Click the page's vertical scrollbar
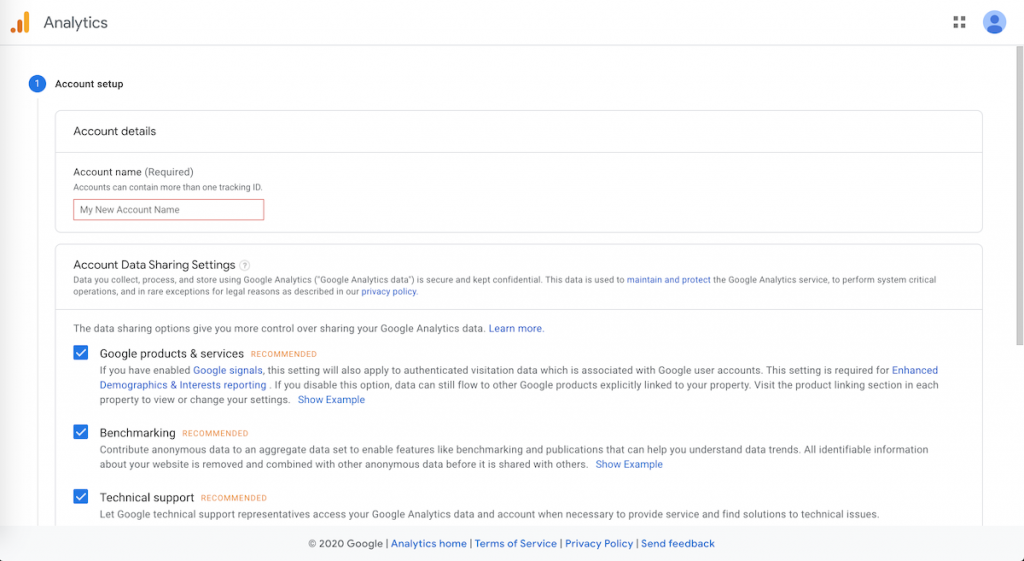1024x561 pixels. (x=1018, y=200)
